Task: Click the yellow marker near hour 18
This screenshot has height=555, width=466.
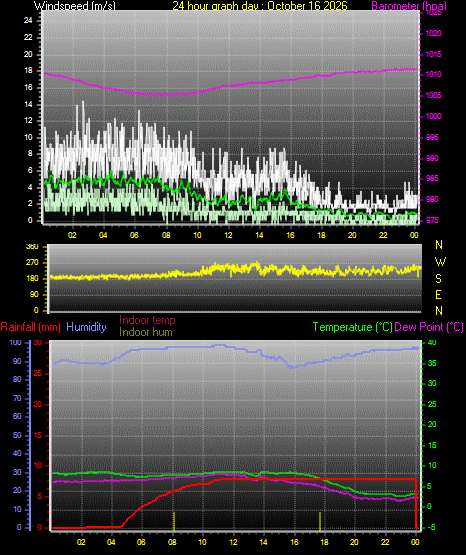Action: (320, 521)
